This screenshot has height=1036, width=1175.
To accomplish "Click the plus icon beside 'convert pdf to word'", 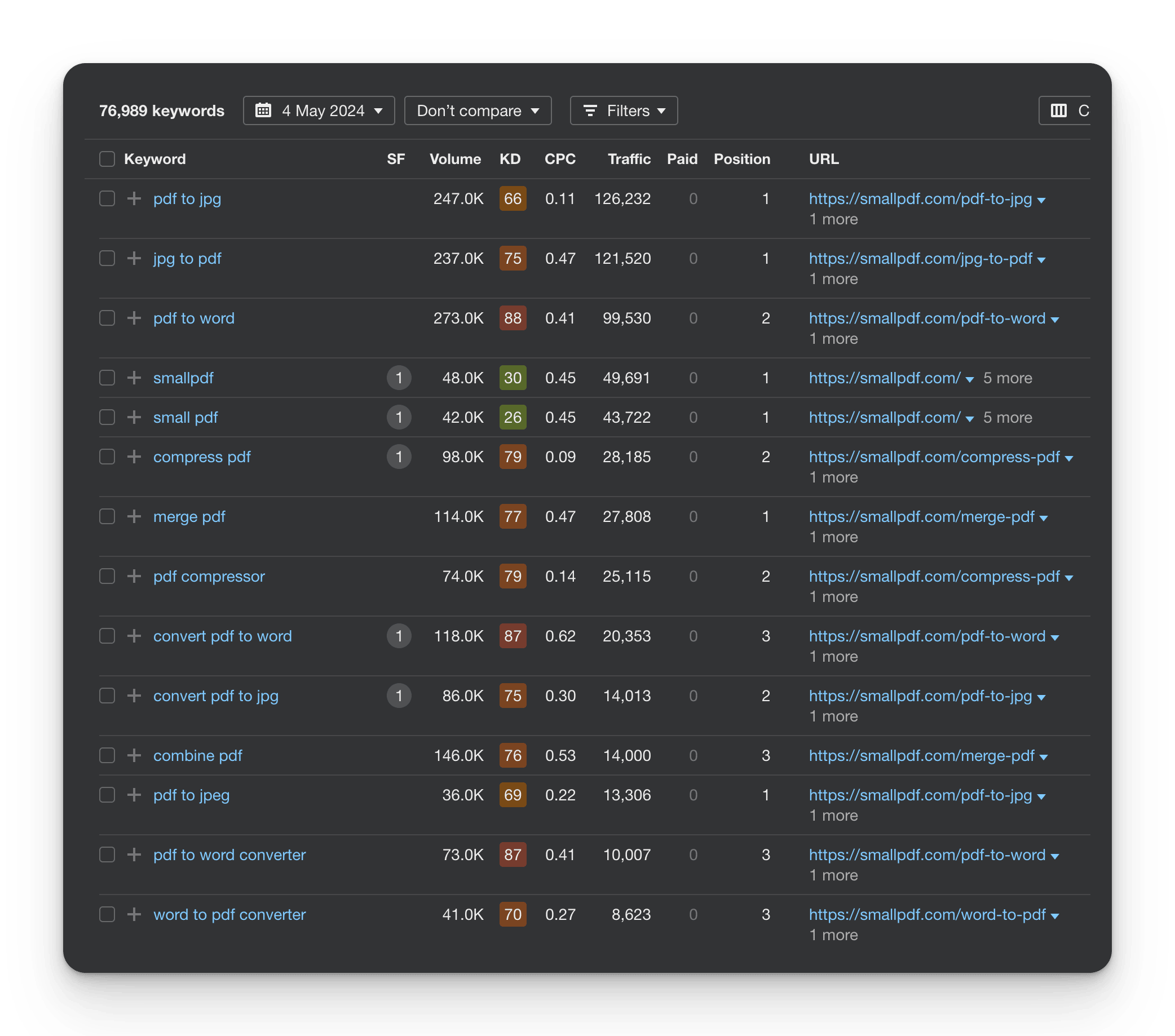I will coord(134,637).
